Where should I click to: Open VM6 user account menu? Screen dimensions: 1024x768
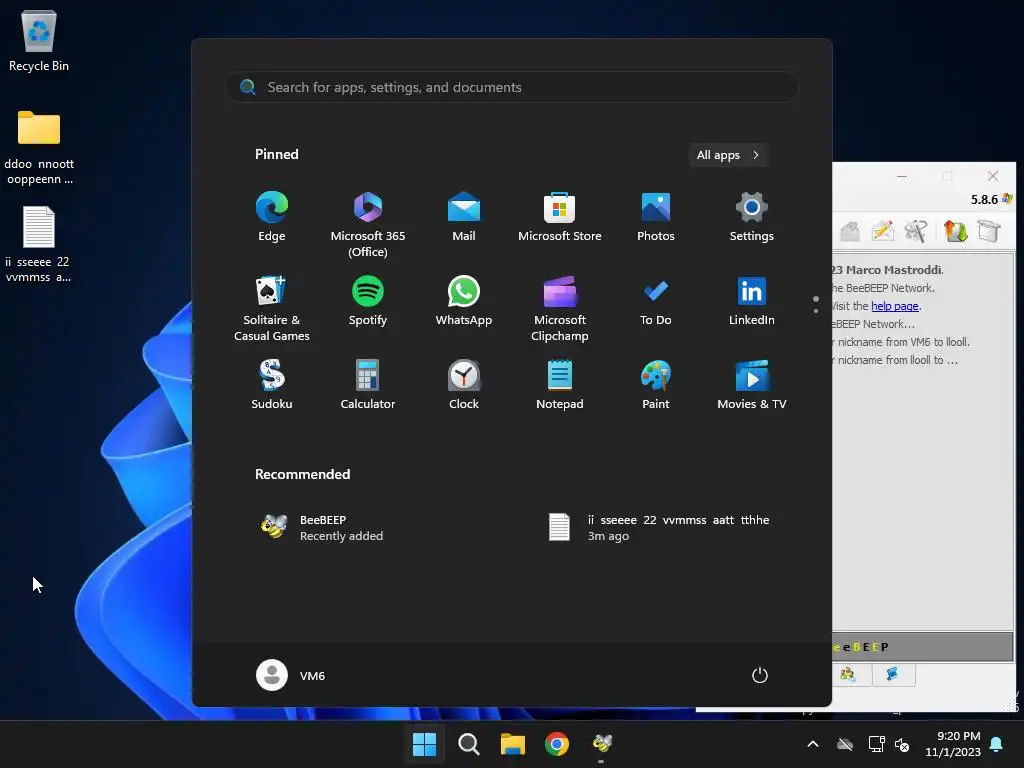click(x=291, y=675)
